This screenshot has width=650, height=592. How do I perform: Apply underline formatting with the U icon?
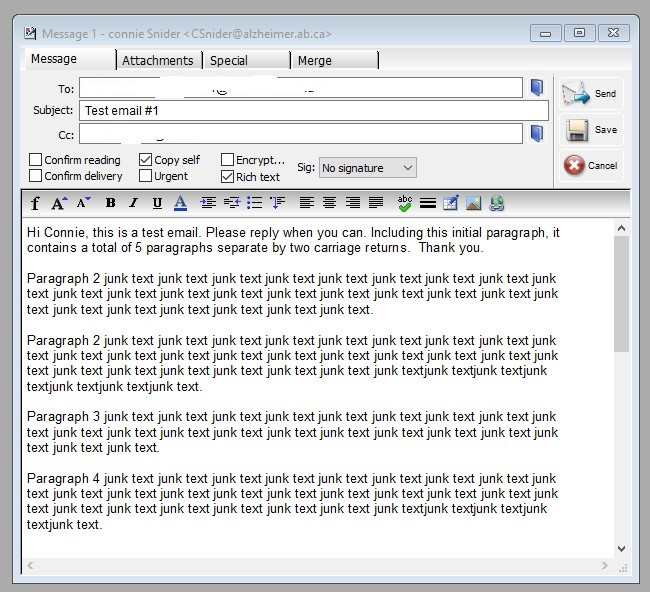[157, 203]
